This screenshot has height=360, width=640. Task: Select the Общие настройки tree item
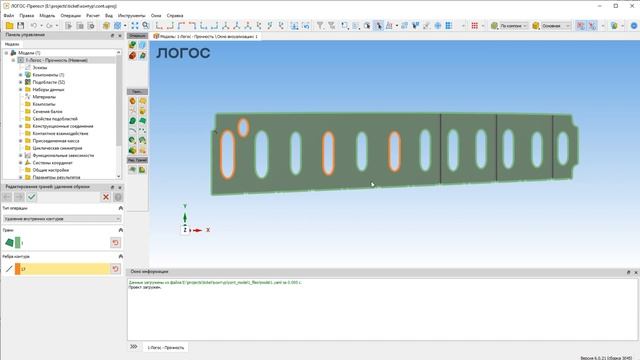pos(51,170)
